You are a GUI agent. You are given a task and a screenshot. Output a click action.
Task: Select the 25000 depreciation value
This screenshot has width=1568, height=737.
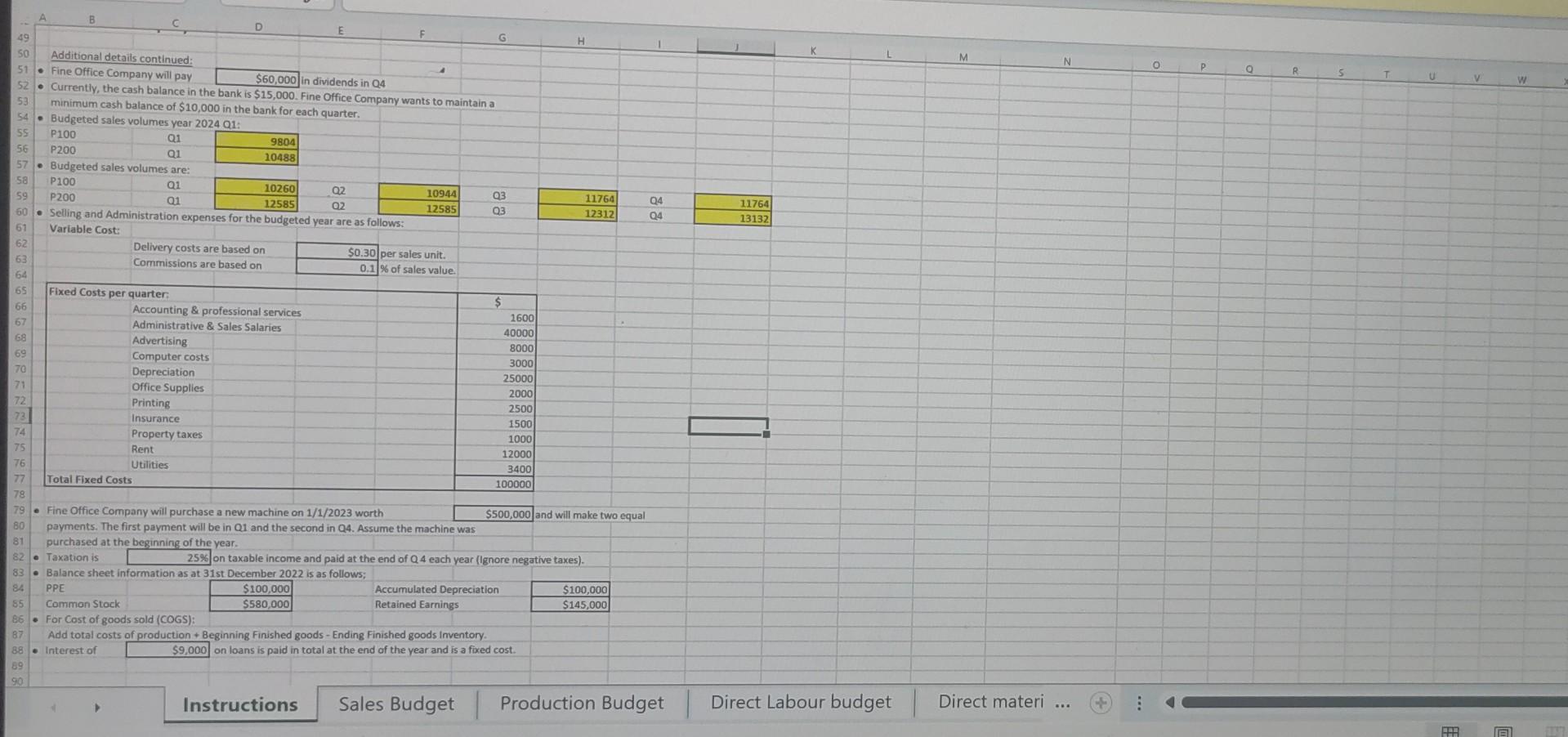point(495,378)
